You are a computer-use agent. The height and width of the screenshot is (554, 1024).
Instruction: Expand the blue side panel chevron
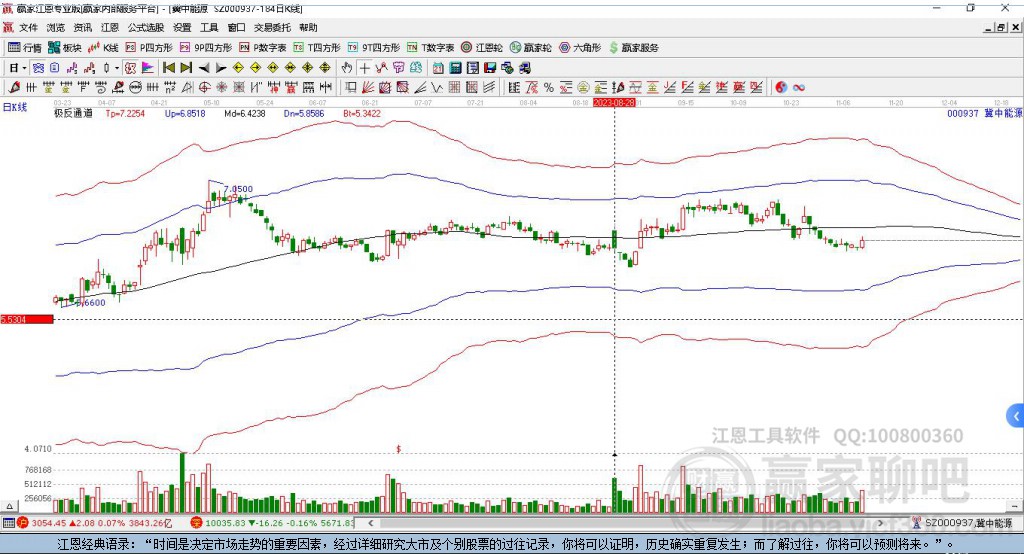(1016, 416)
